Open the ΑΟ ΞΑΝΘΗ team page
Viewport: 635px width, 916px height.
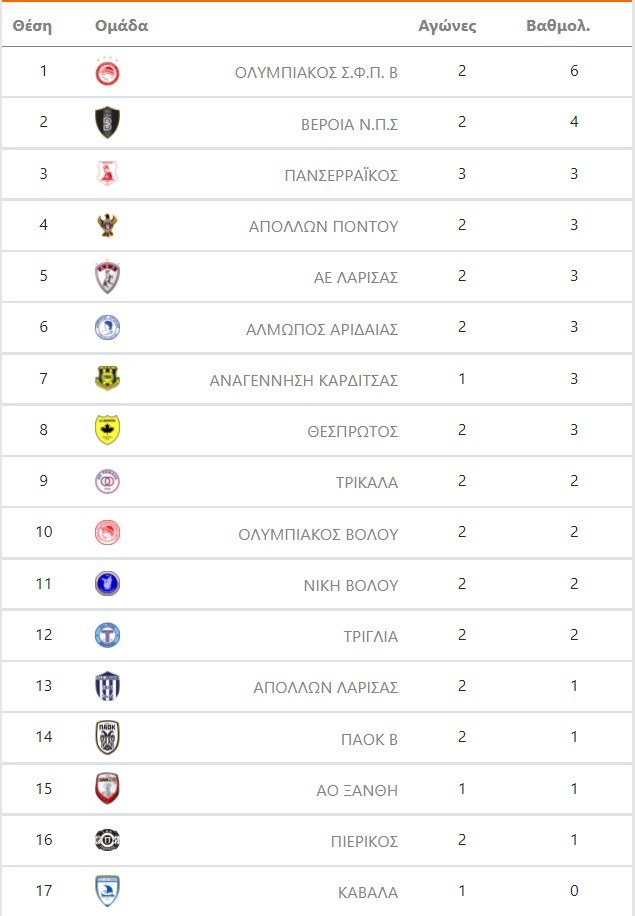[x=357, y=790]
